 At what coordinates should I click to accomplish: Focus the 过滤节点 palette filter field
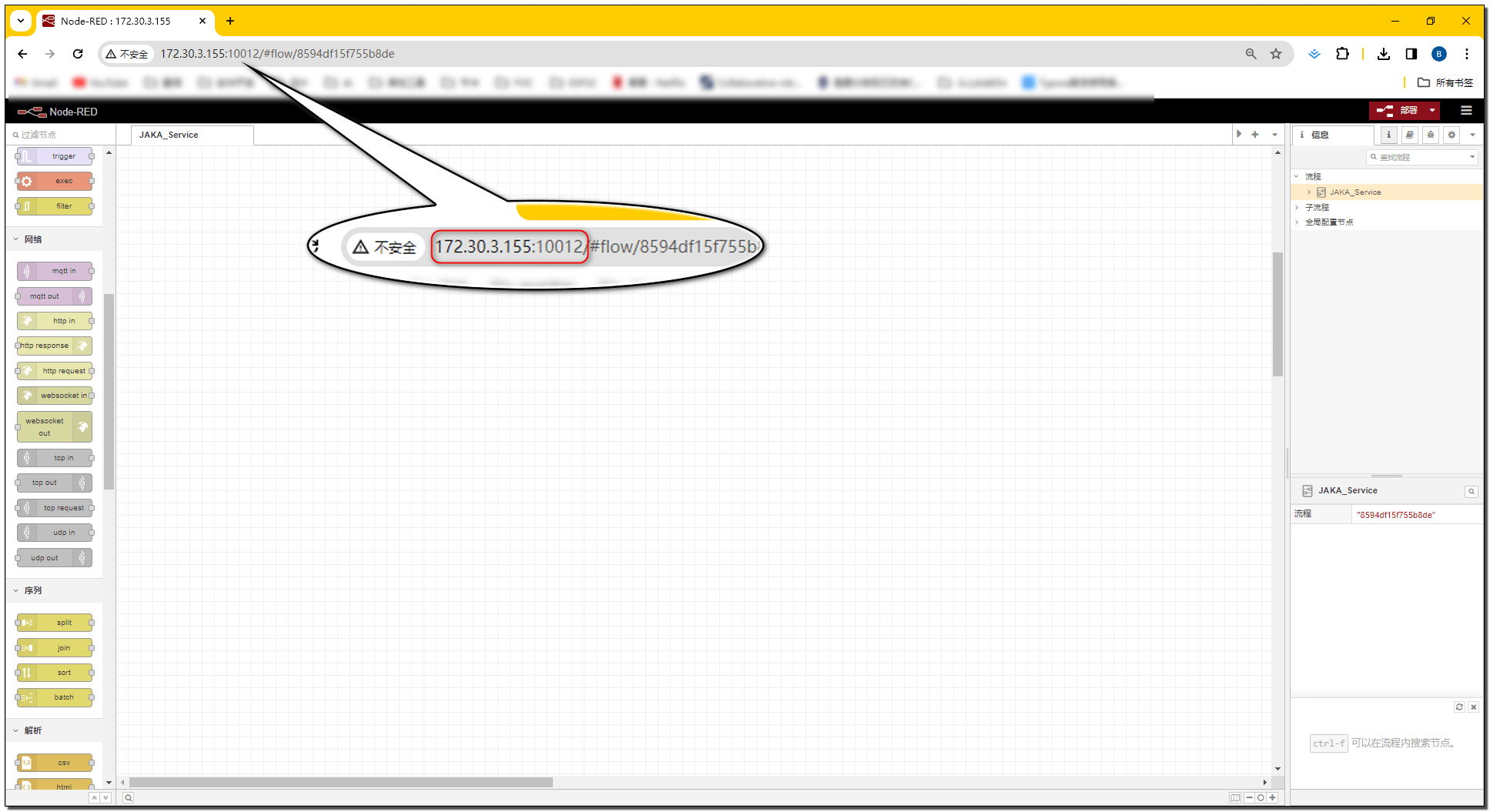[60, 135]
